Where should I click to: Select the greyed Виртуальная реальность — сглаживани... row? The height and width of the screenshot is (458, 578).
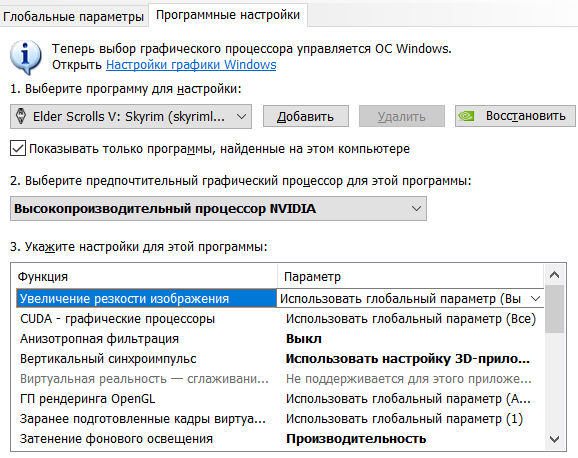click(x=280, y=379)
